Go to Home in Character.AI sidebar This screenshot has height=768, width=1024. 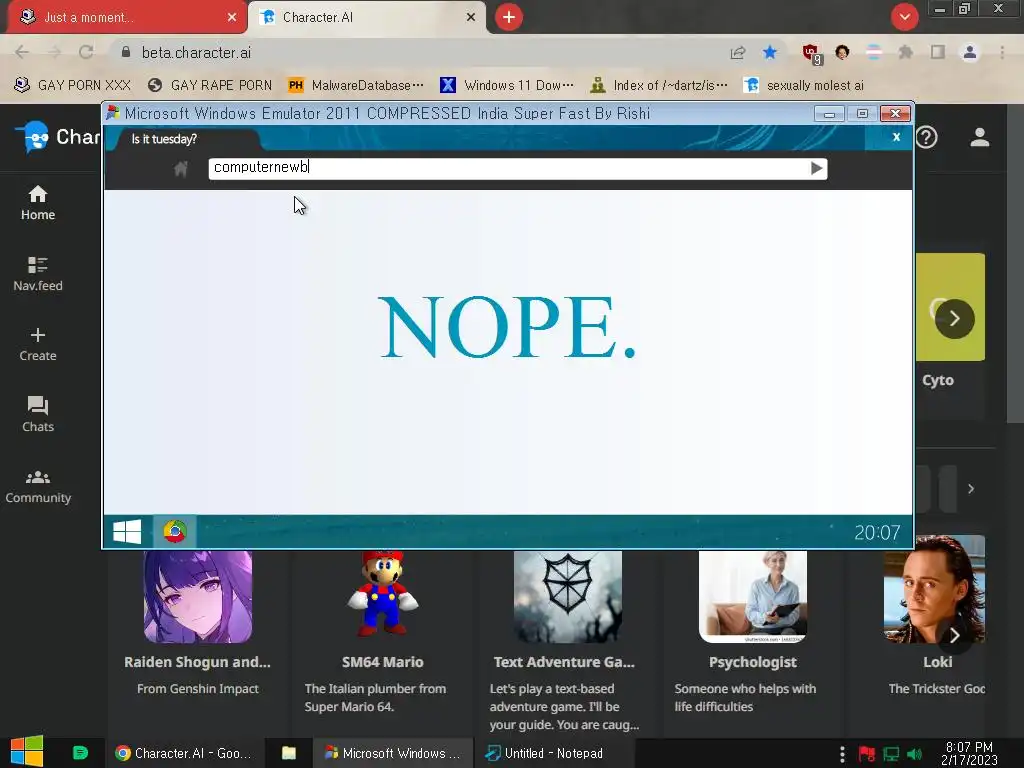click(x=38, y=203)
